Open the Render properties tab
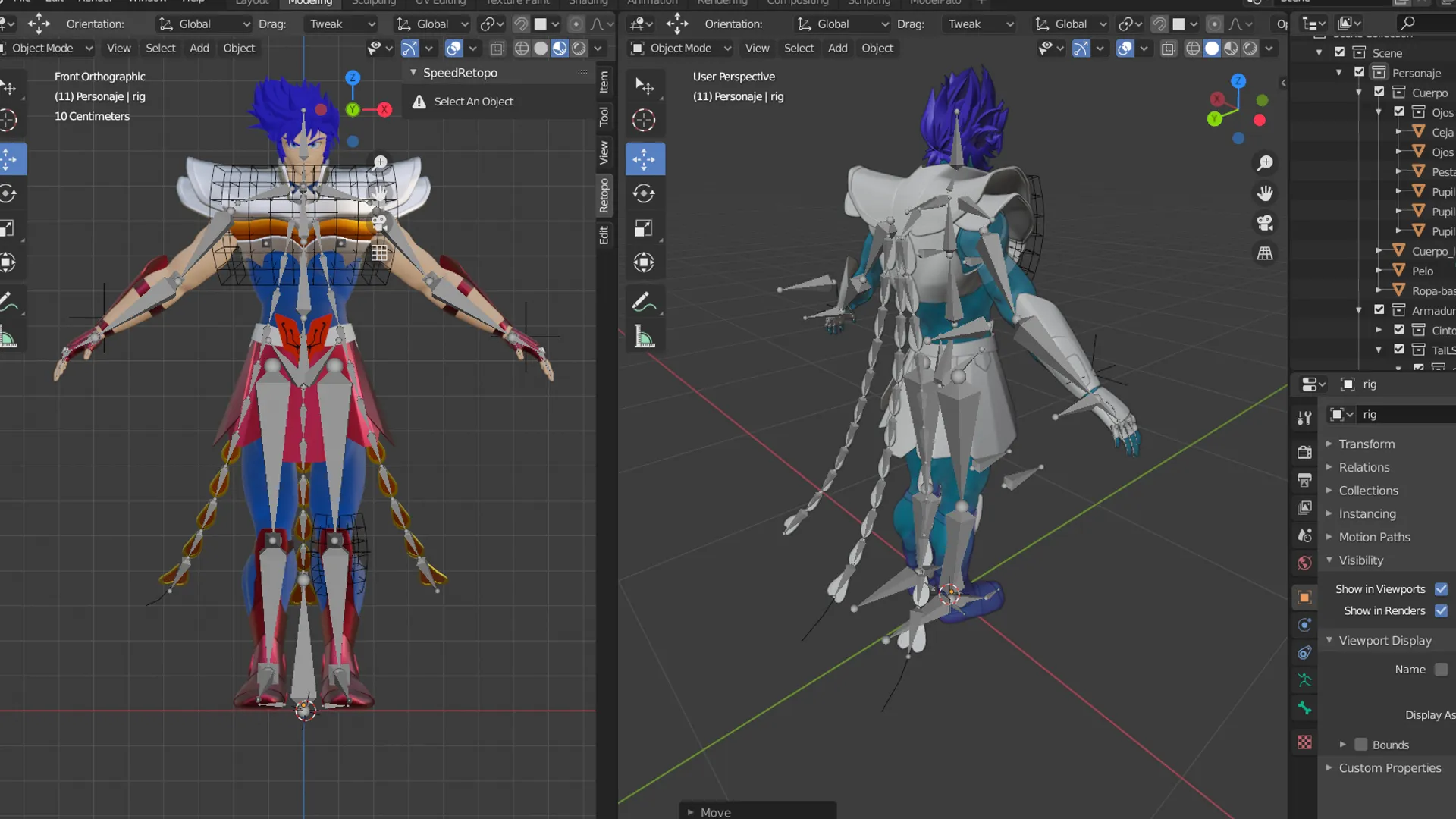This screenshot has width=1456, height=819. [x=1304, y=452]
